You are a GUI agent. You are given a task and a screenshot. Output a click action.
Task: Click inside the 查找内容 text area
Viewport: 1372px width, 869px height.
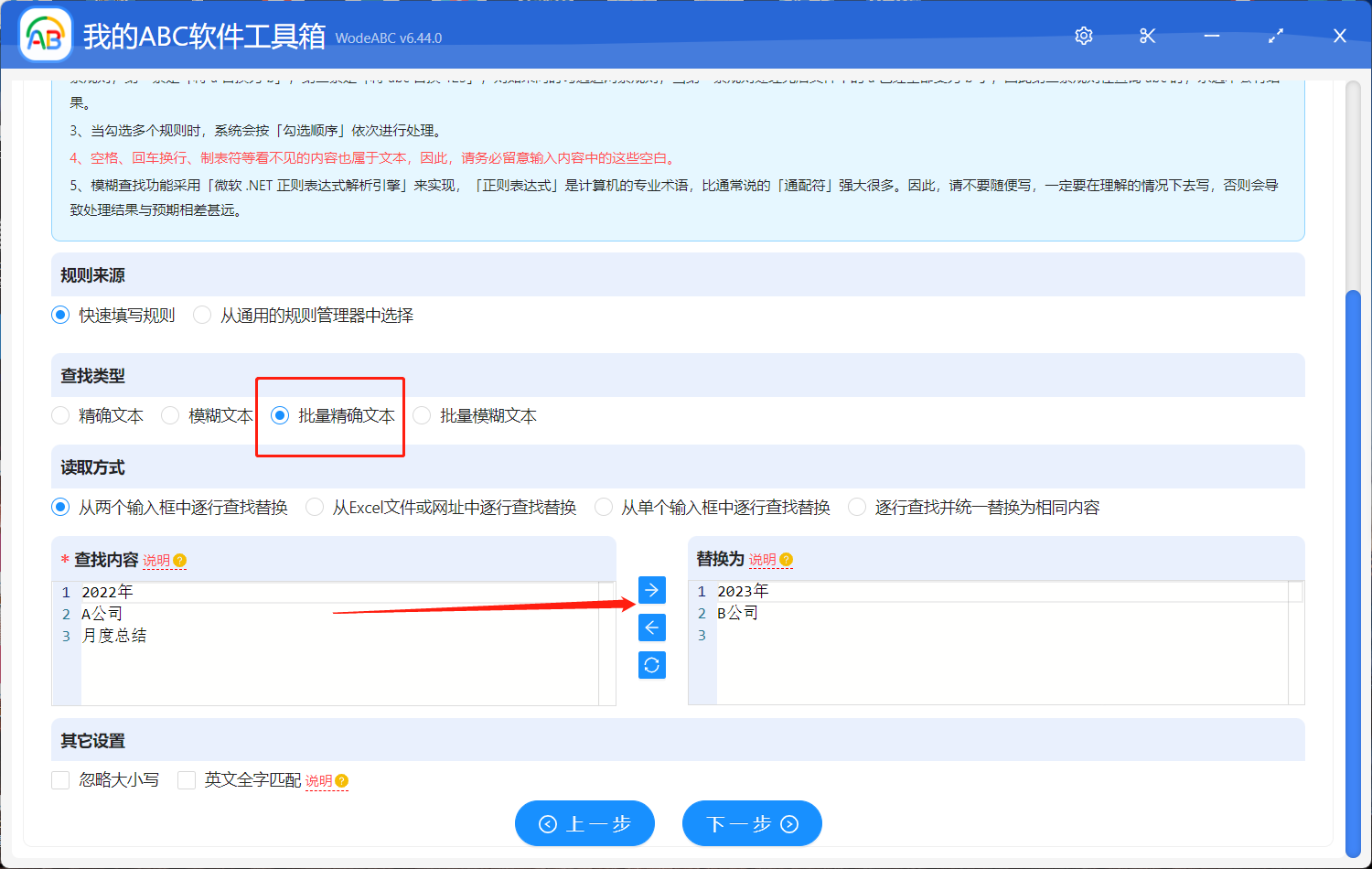pos(320,659)
